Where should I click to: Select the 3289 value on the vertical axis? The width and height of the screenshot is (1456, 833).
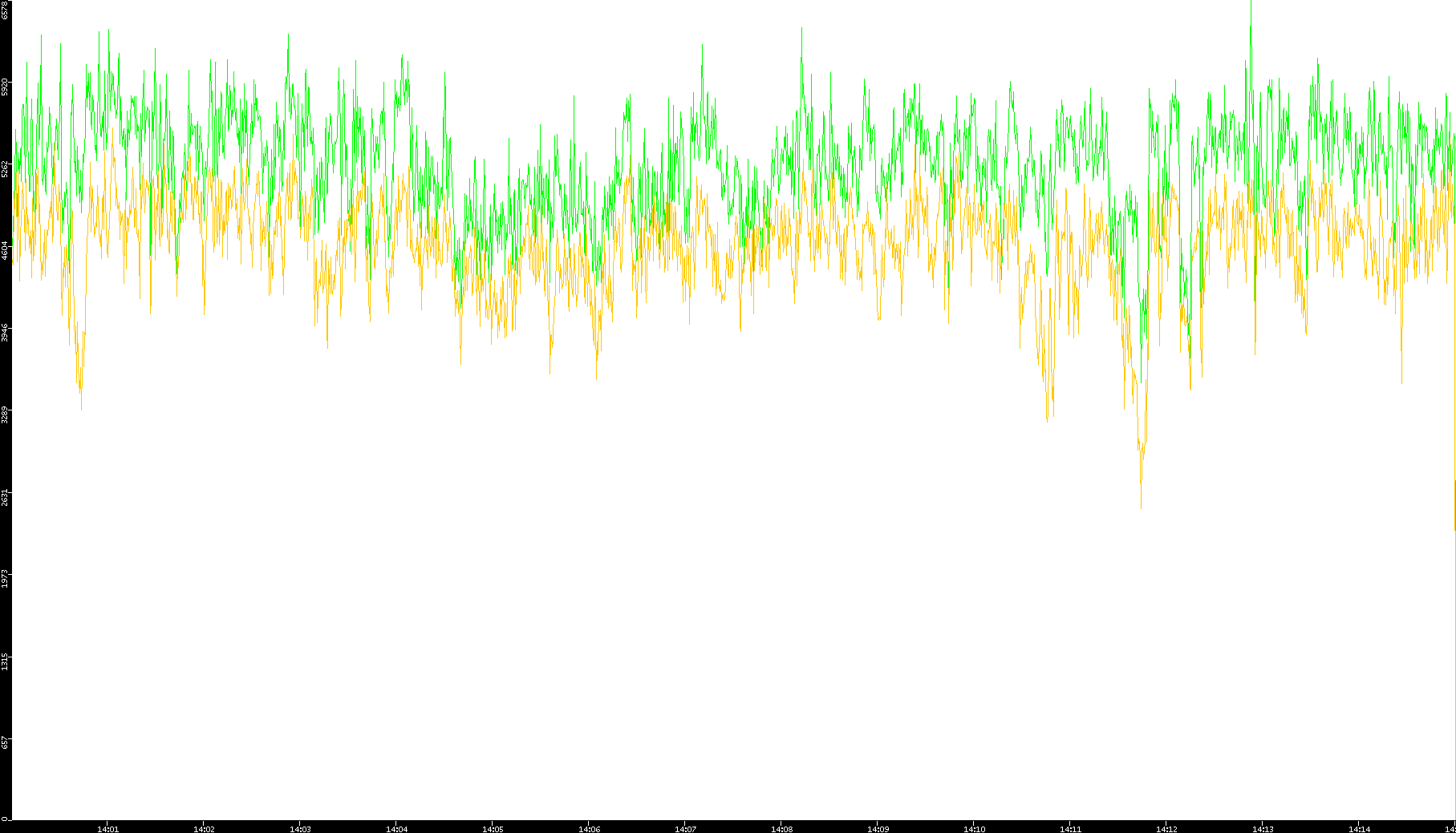click(x=5, y=414)
